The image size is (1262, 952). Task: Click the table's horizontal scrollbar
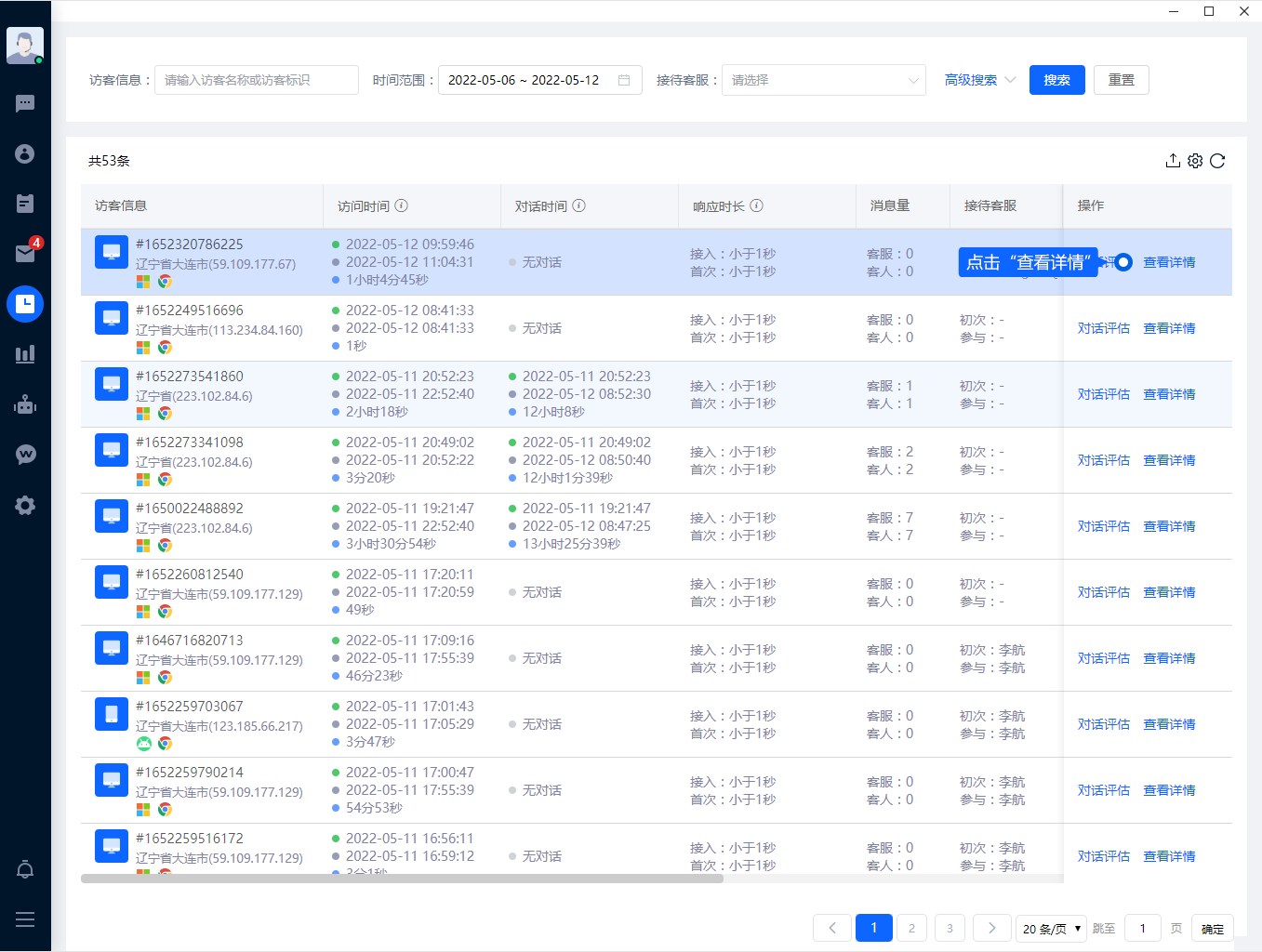[402, 879]
